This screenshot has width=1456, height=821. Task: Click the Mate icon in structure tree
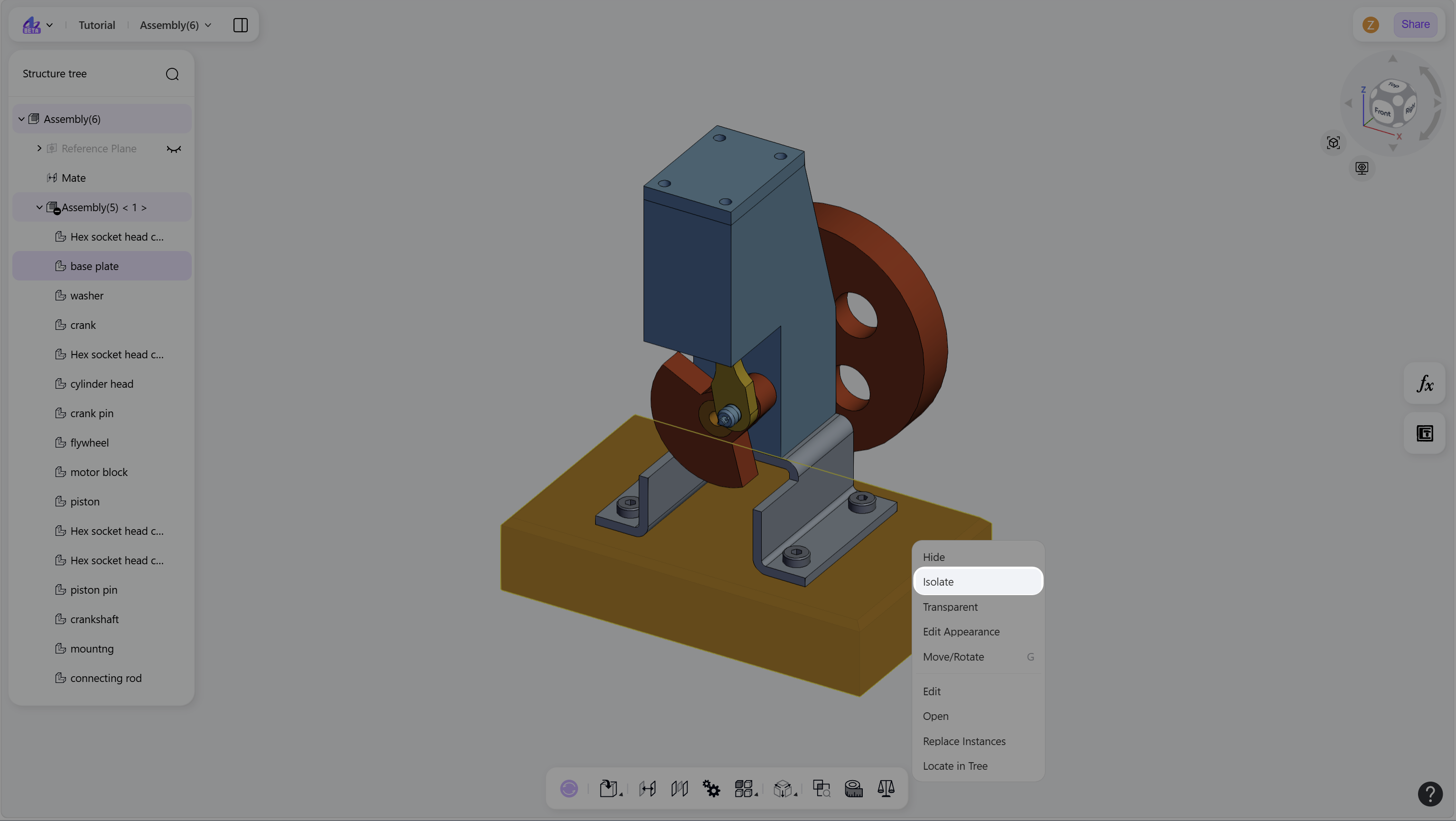(52, 178)
